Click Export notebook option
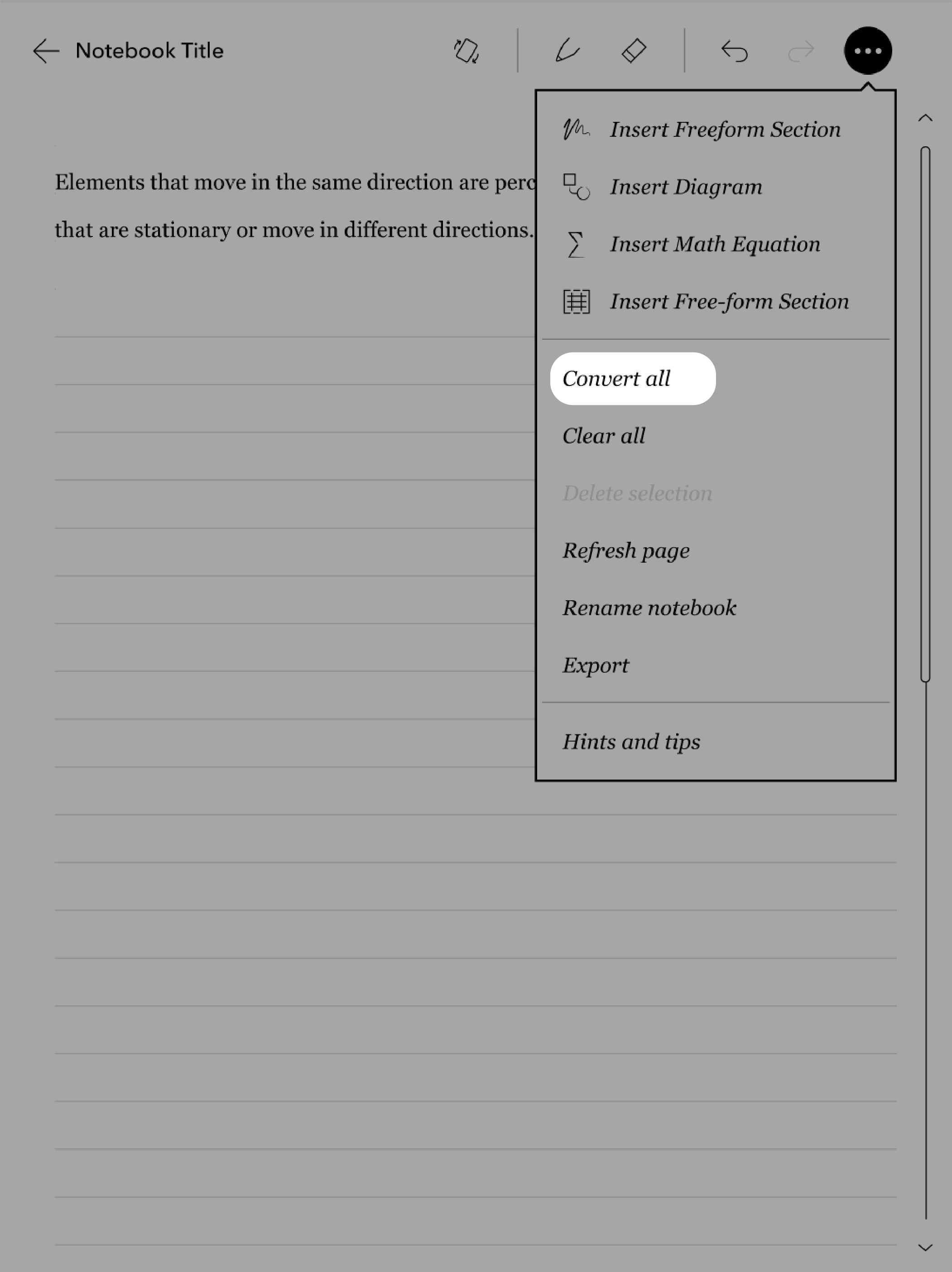 click(x=596, y=665)
